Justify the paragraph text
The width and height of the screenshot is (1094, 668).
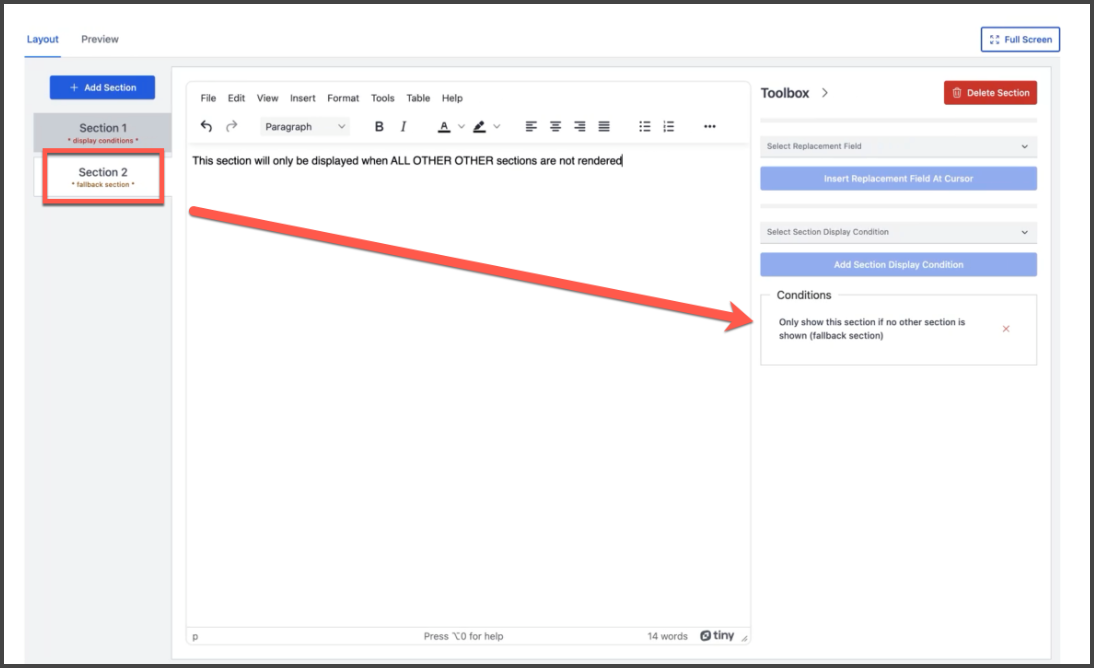point(604,127)
